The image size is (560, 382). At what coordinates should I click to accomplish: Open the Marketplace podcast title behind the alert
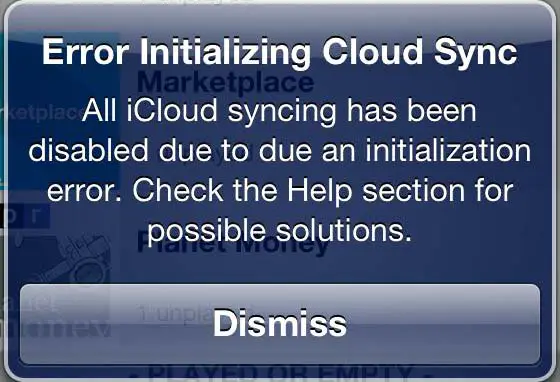click(x=225, y=83)
